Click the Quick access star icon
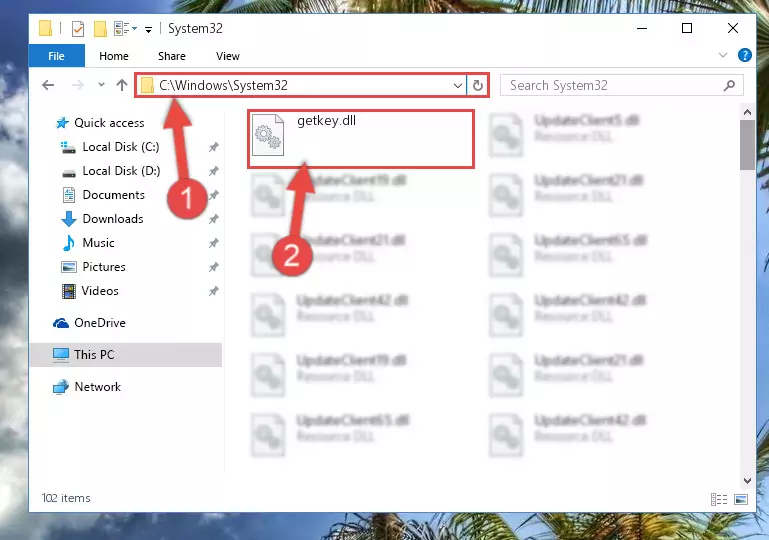The height and width of the screenshot is (540, 769). [62, 123]
